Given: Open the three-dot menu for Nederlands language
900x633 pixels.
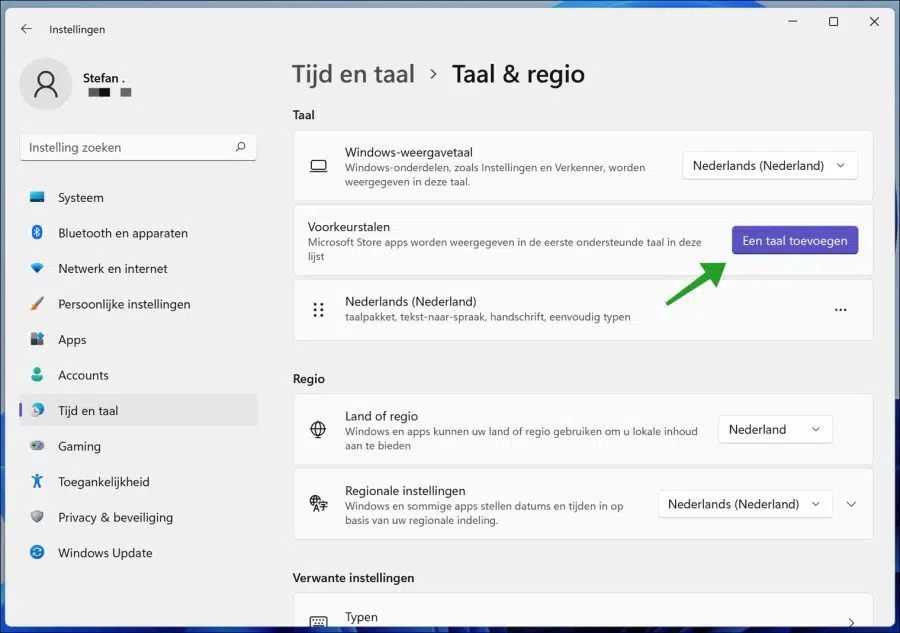Looking at the screenshot, I should pyautogui.click(x=840, y=310).
